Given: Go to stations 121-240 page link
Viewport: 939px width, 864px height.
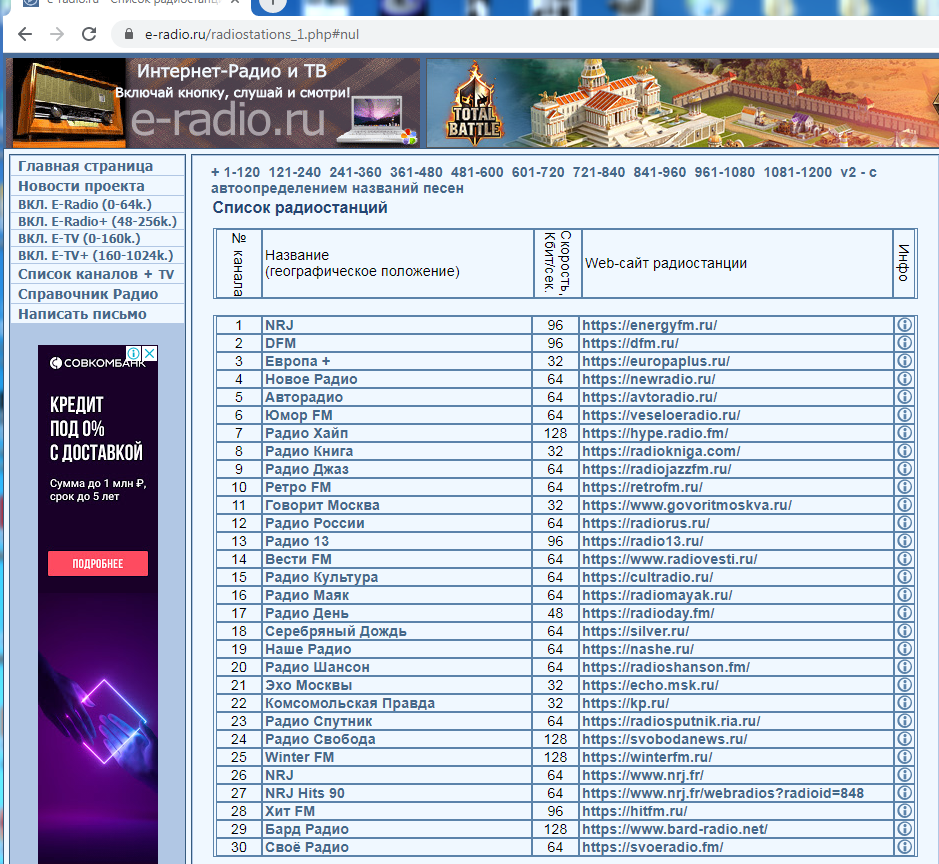Looking at the screenshot, I should (295, 172).
